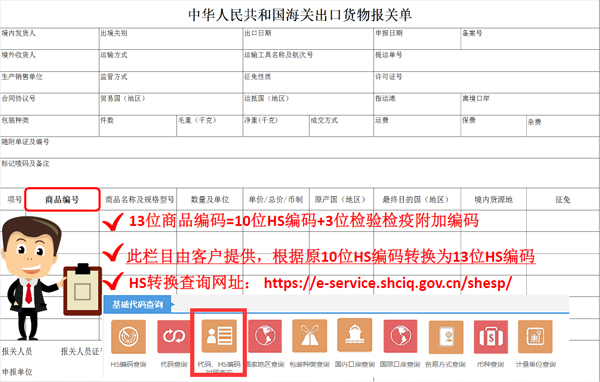The image size is (600, 382).
Task: Click the 净重(千克) field
Action: pos(276,126)
